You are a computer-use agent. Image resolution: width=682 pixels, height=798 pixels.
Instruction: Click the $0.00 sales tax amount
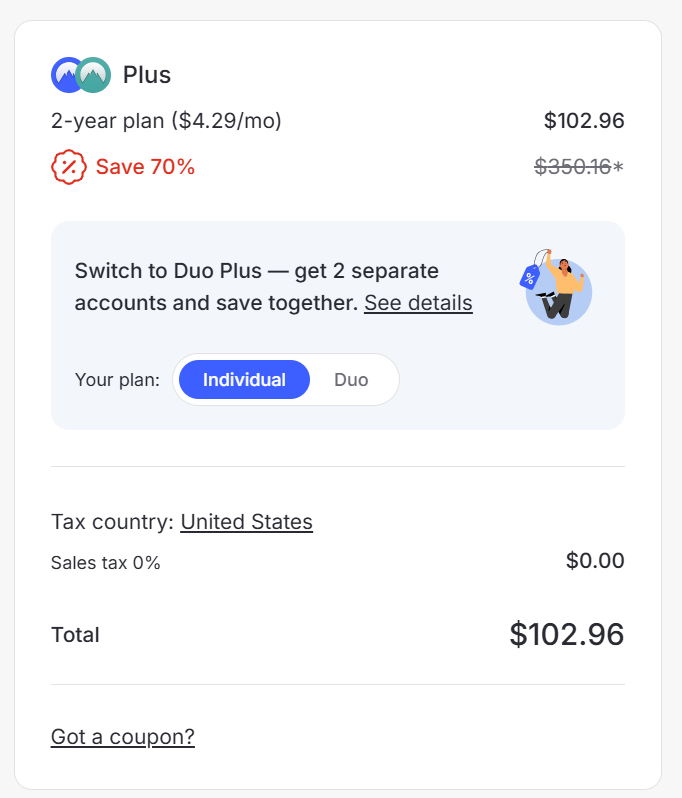point(595,561)
